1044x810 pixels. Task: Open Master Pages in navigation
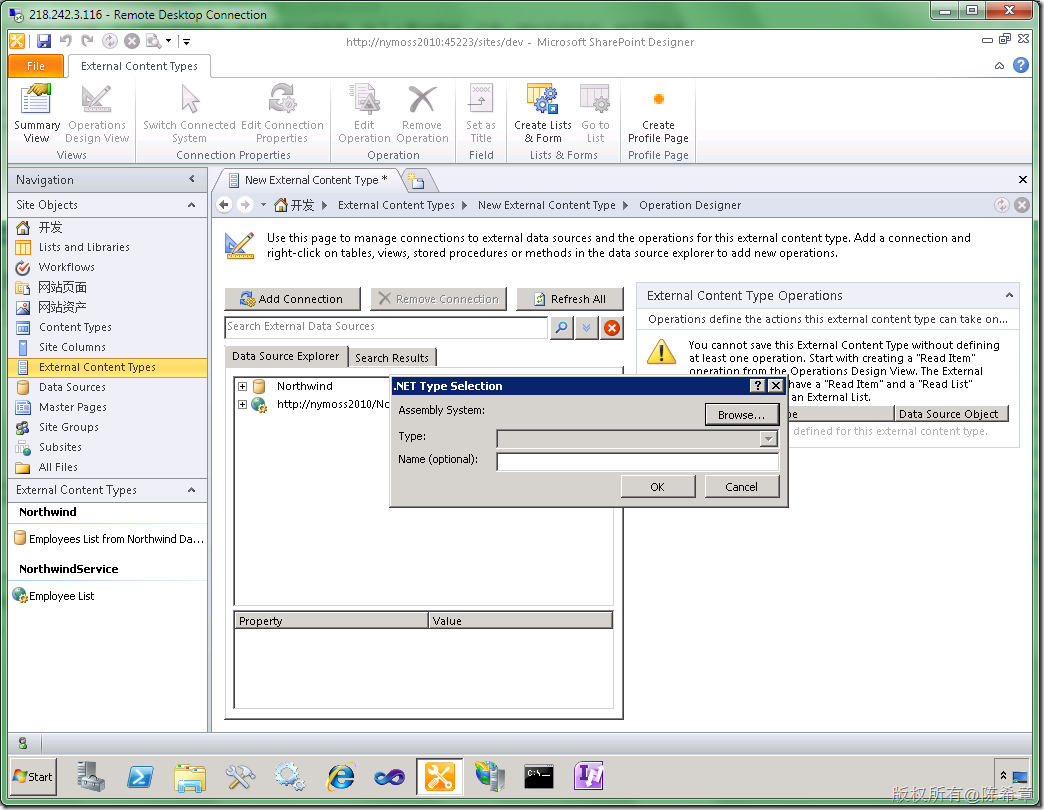[x=73, y=407]
